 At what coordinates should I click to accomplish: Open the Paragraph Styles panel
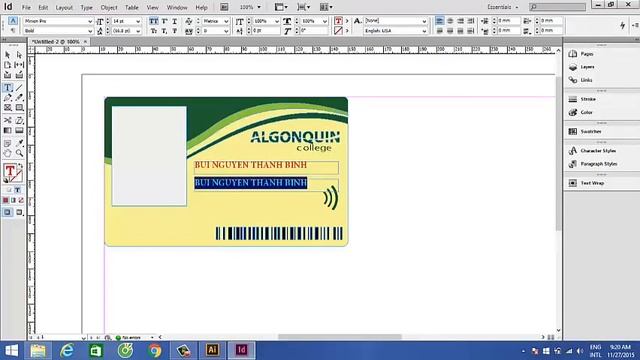tap(598, 164)
